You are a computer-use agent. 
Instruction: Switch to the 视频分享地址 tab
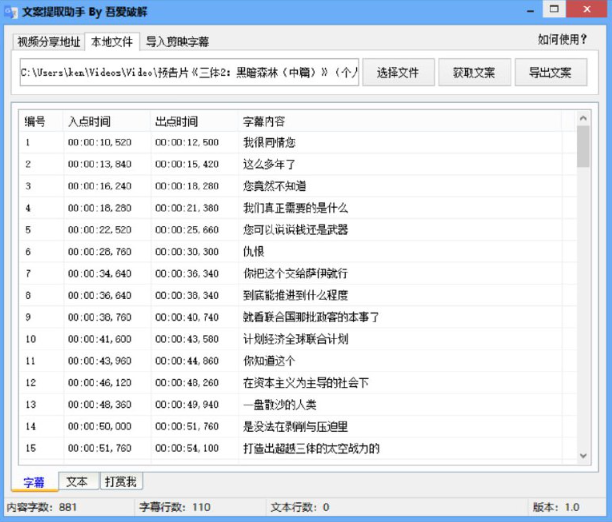coord(47,42)
